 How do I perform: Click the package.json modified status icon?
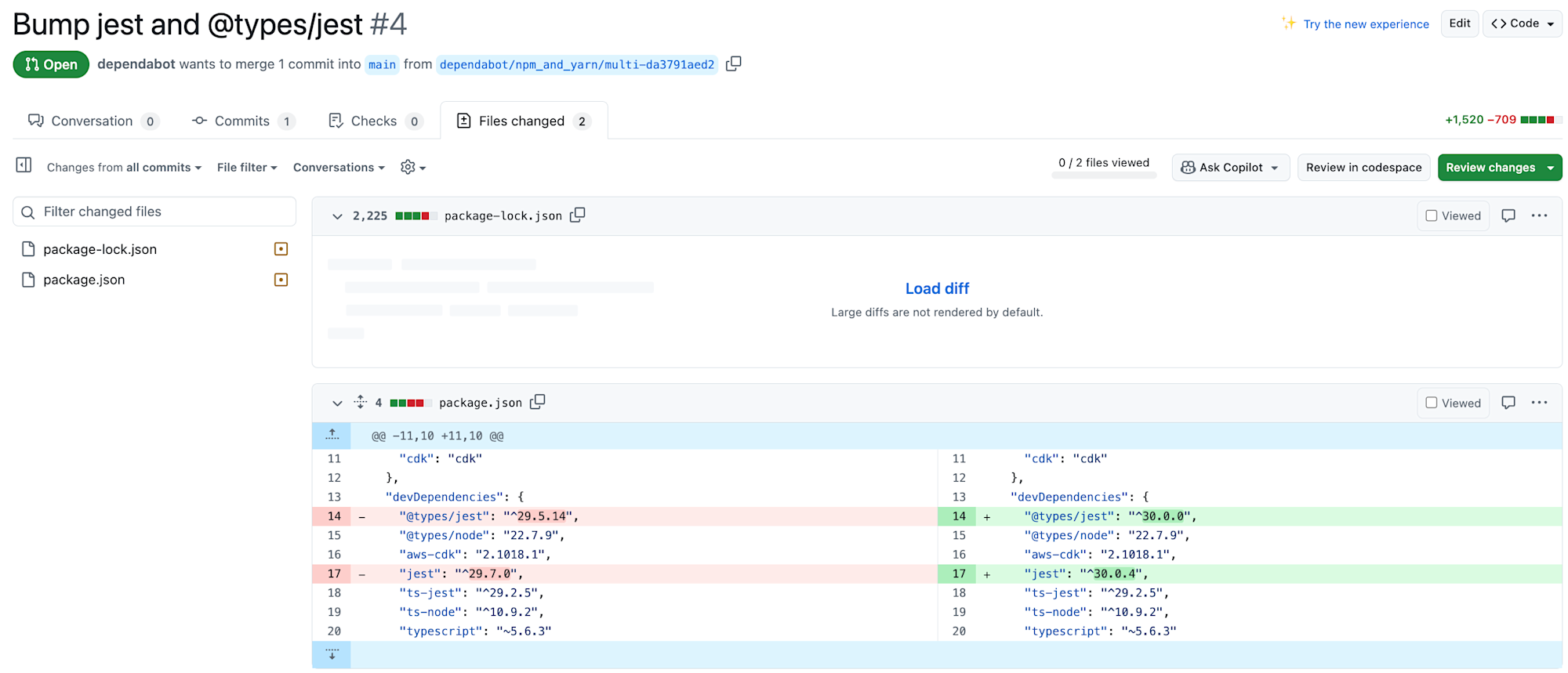pos(281,280)
